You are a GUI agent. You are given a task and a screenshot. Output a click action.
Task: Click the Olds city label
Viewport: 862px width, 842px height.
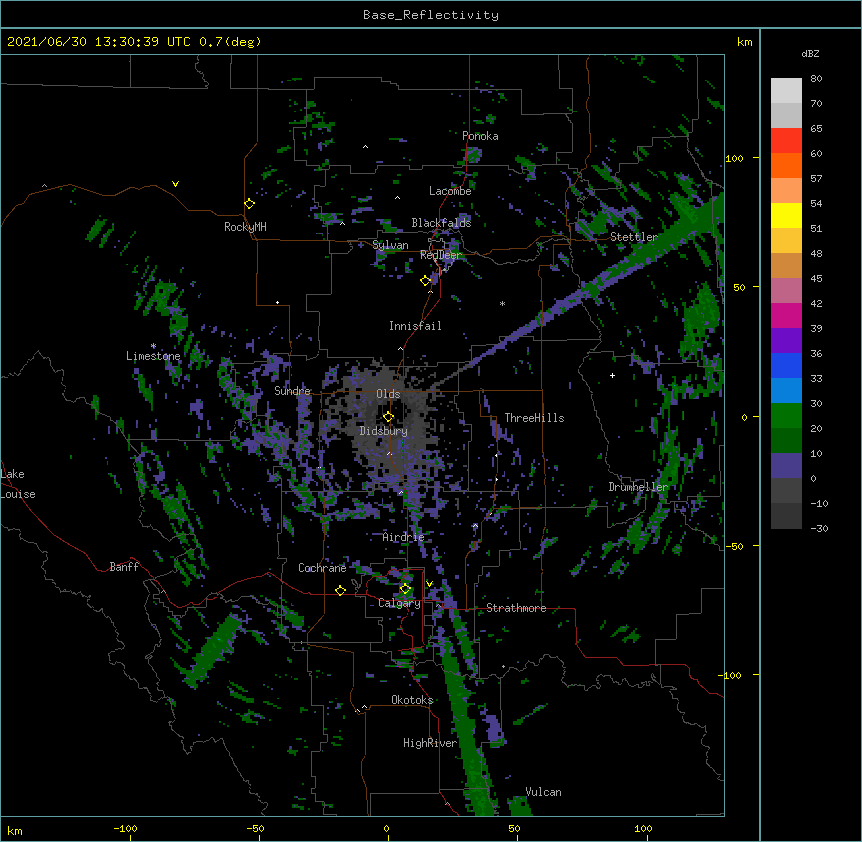pos(388,394)
